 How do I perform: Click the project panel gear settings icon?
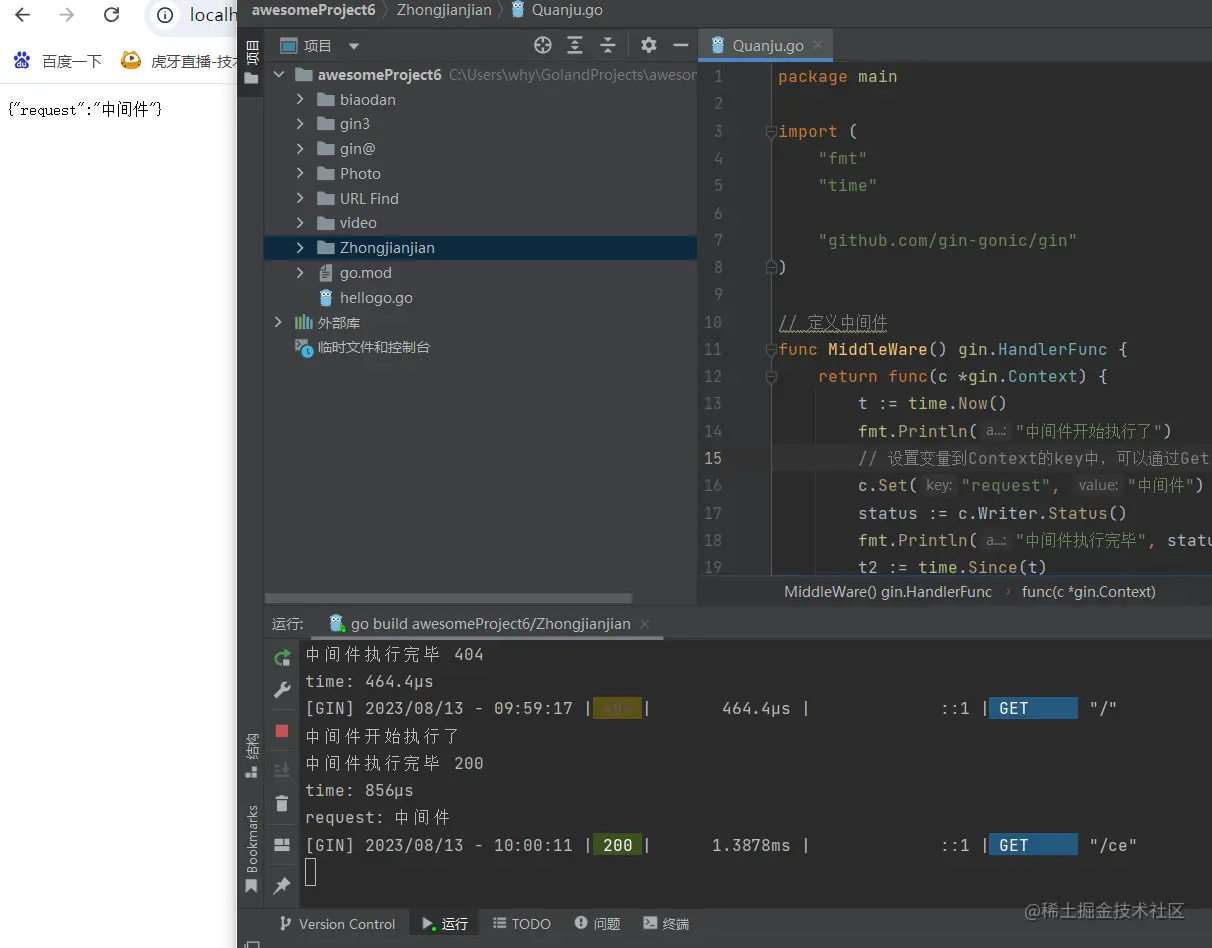649,45
